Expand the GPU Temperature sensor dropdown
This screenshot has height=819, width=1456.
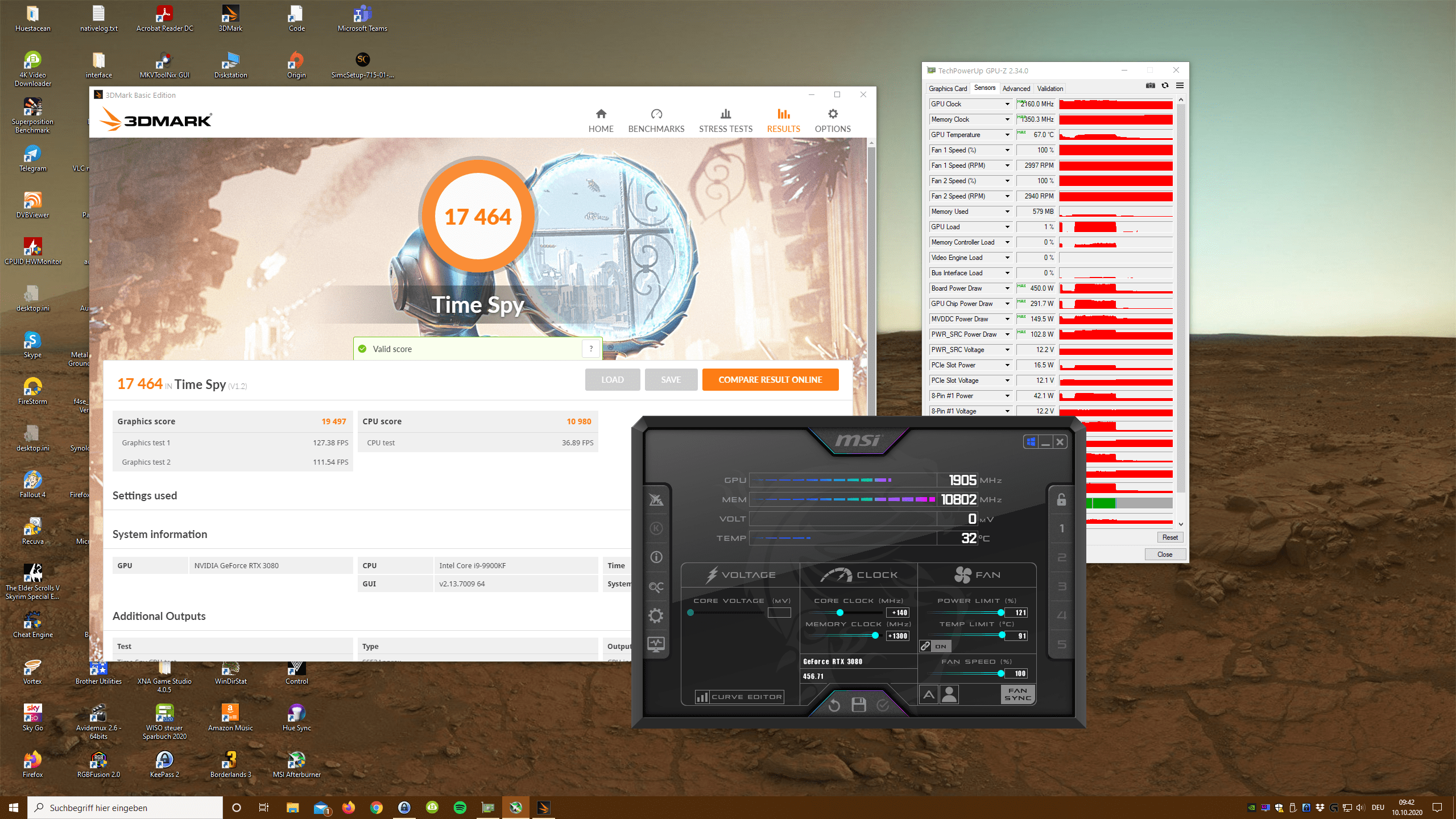pyautogui.click(x=1007, y=135)
